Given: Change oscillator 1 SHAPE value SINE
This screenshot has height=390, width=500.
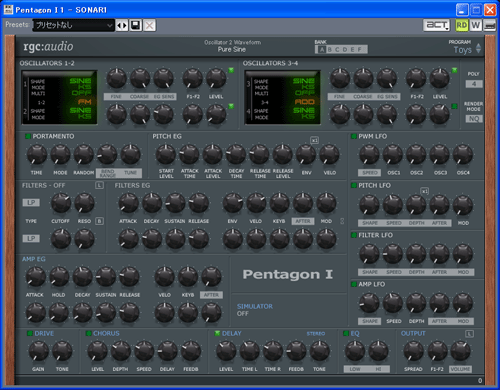Looking at the screenshot, I should [80, 81].
